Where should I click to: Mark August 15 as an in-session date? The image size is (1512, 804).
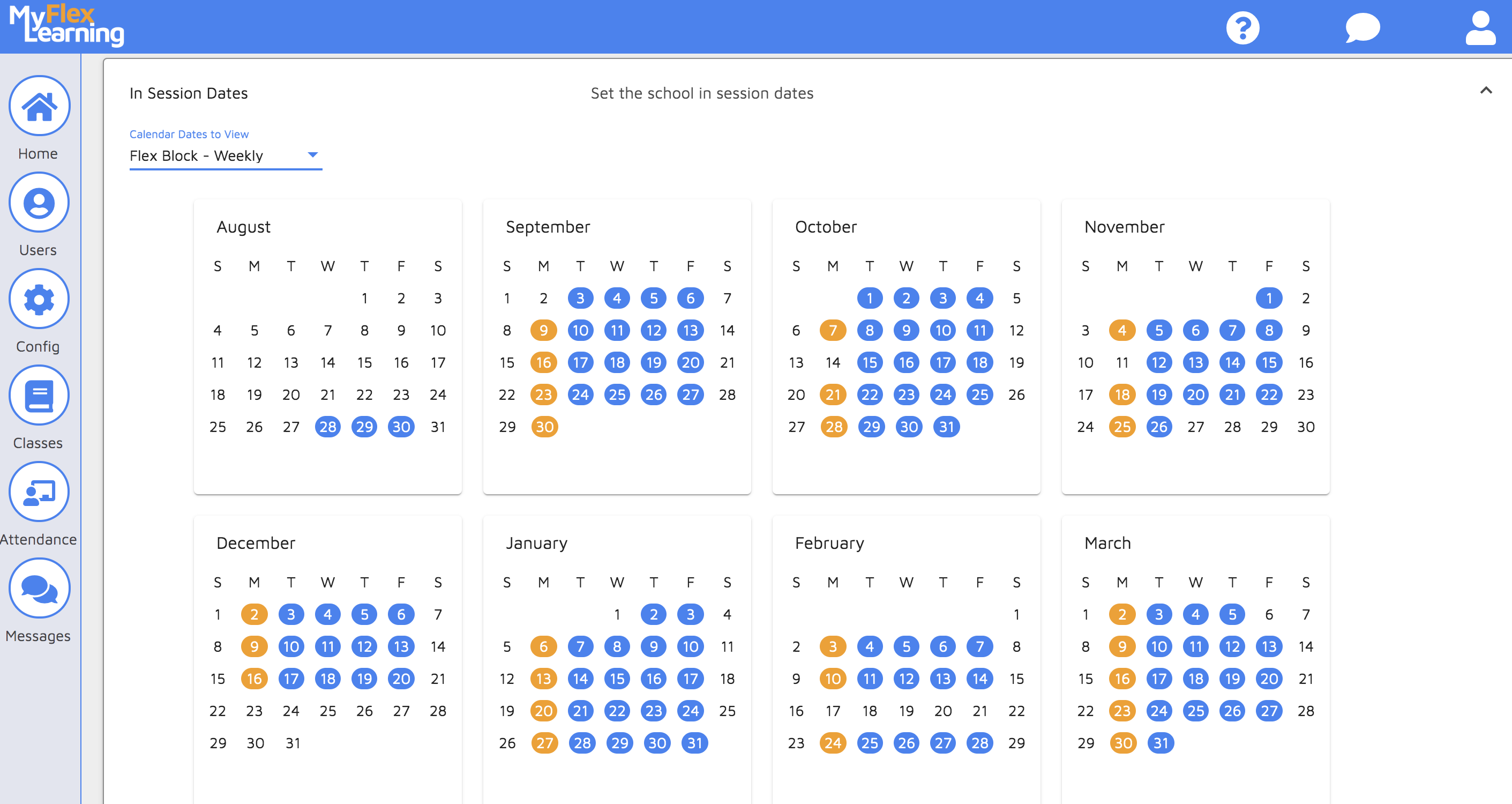point(364,362)
